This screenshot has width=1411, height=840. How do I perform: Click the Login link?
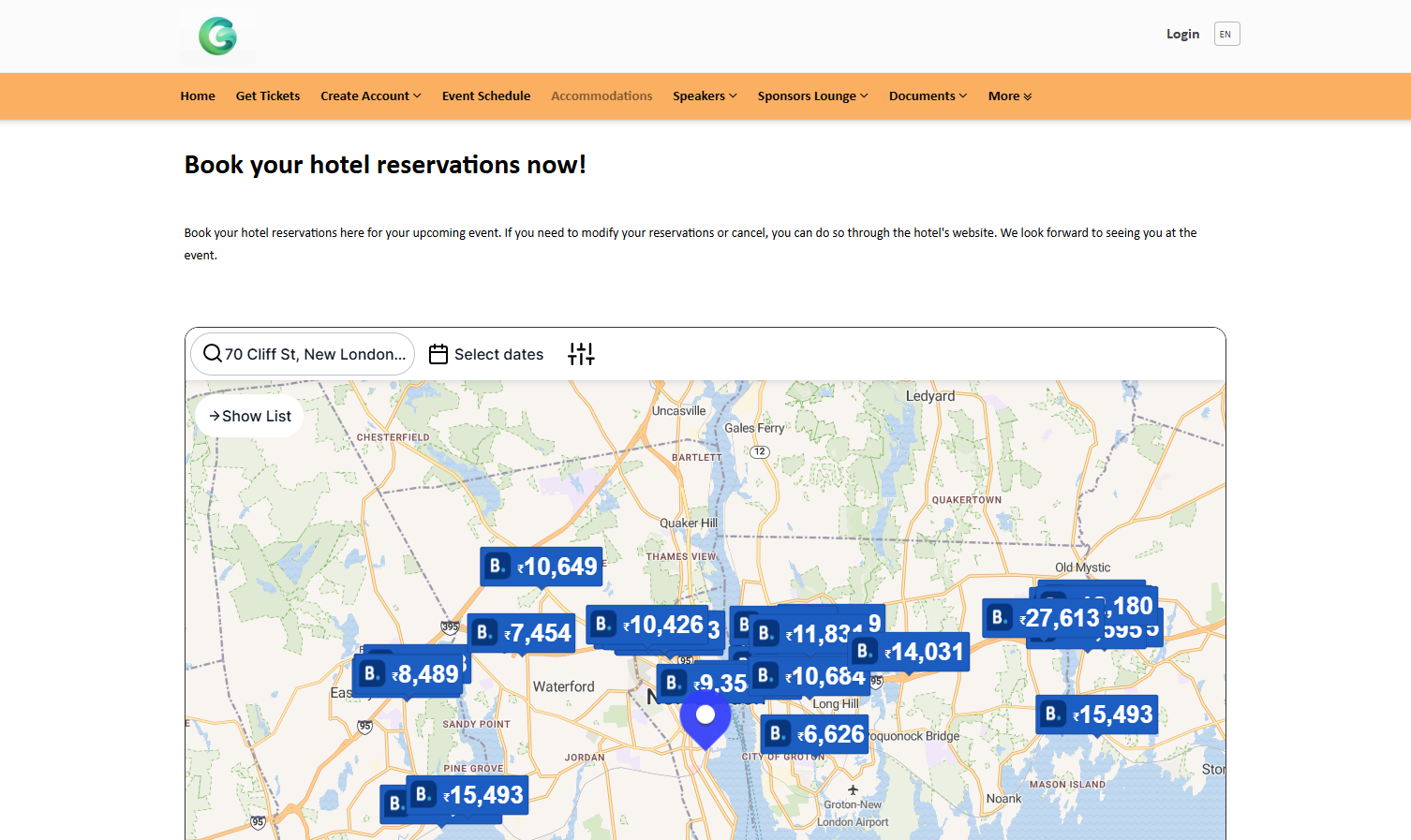[1182, 35]
